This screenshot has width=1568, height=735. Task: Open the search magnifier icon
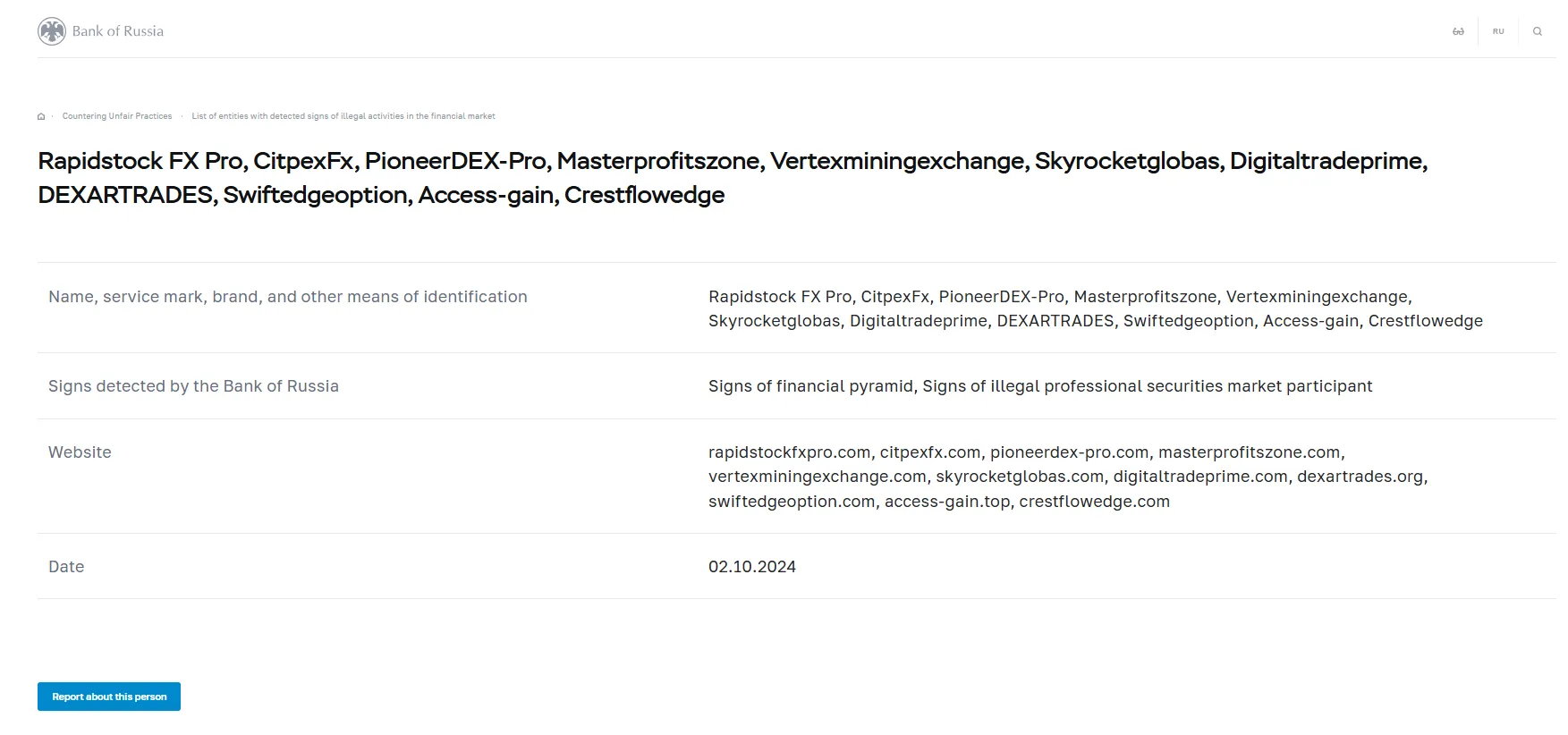1538,31
